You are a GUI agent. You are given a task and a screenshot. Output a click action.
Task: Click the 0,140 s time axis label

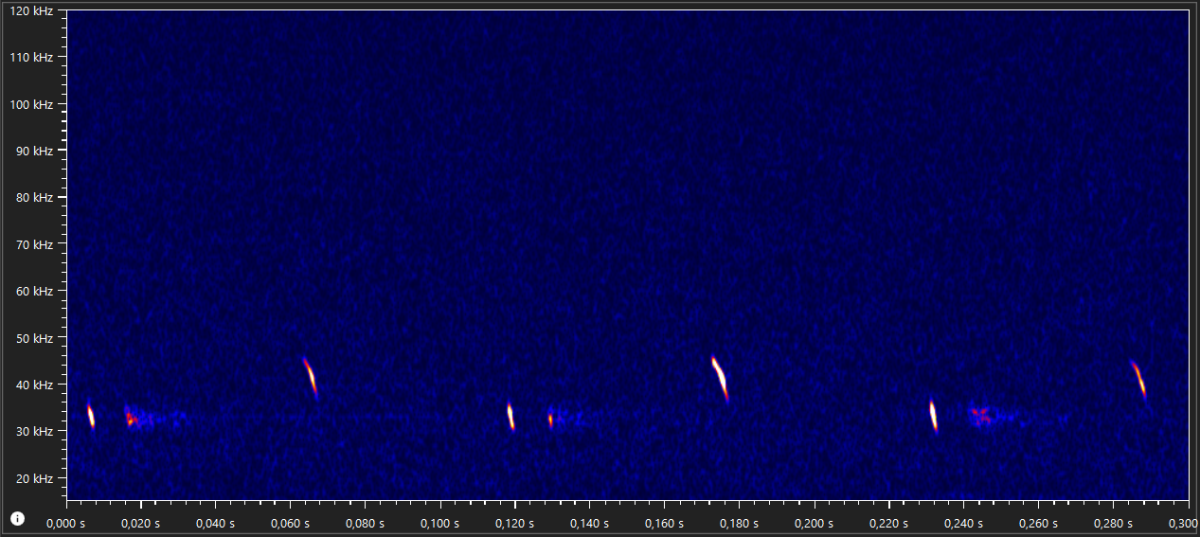pyautogui.click(x=589, y=523)
